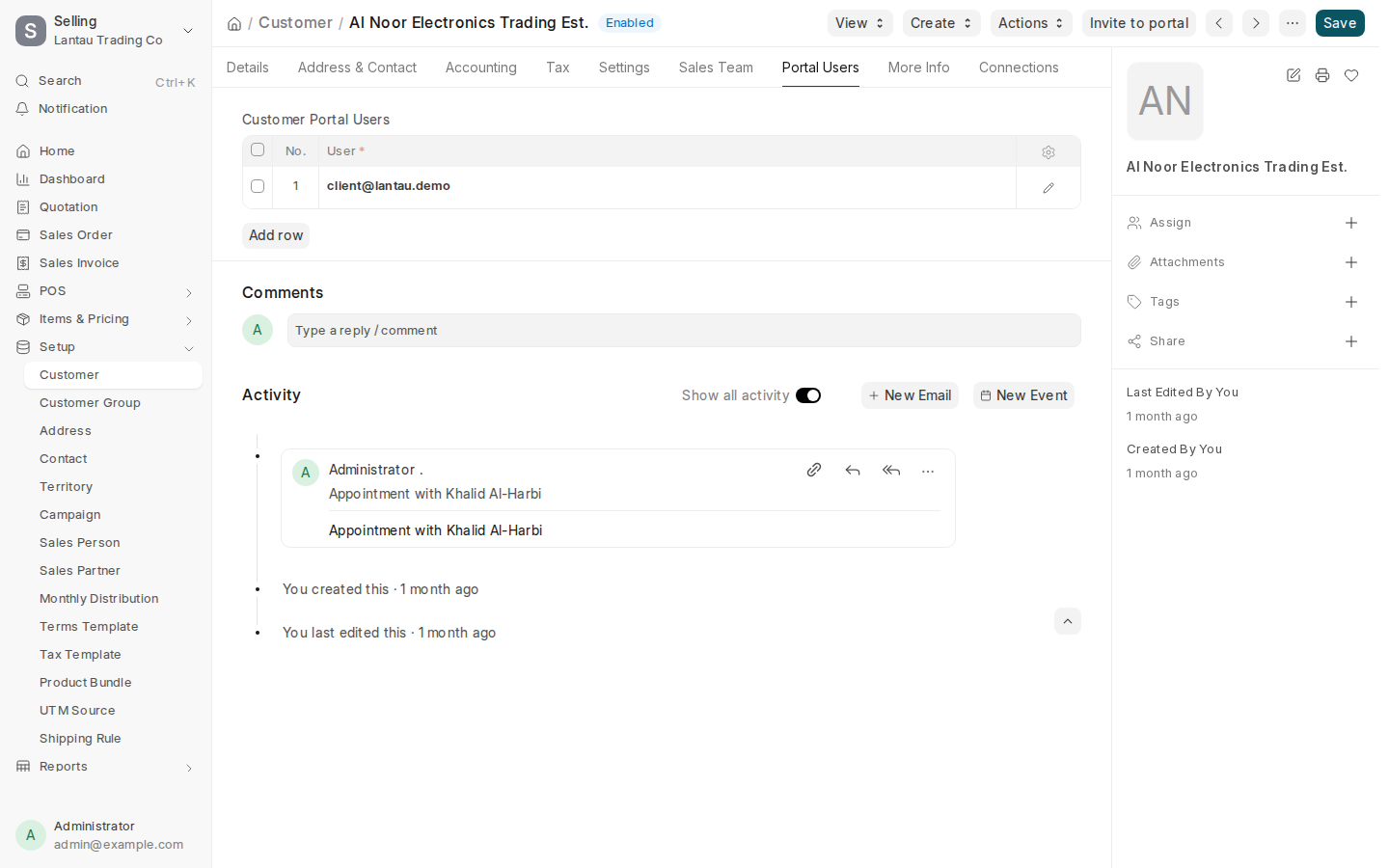Click the scroll-to-top chevron button
The image size is (1389, 868).
pyautogui.click(x=1068, y=621)
